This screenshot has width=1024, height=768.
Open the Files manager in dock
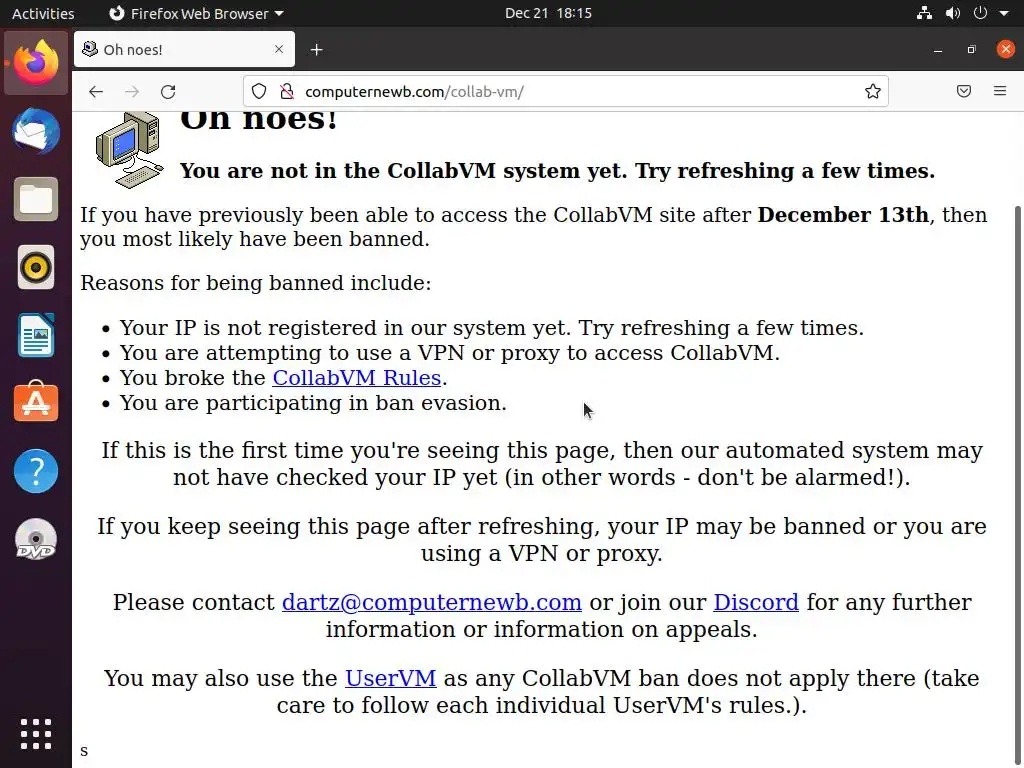pos(36,199)
